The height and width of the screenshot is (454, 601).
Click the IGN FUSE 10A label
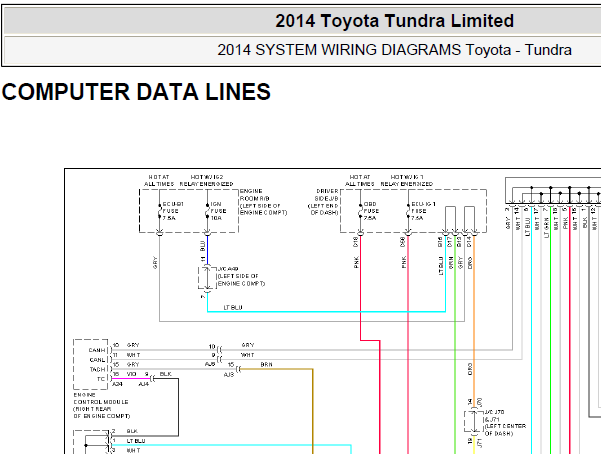pos(218,211)
